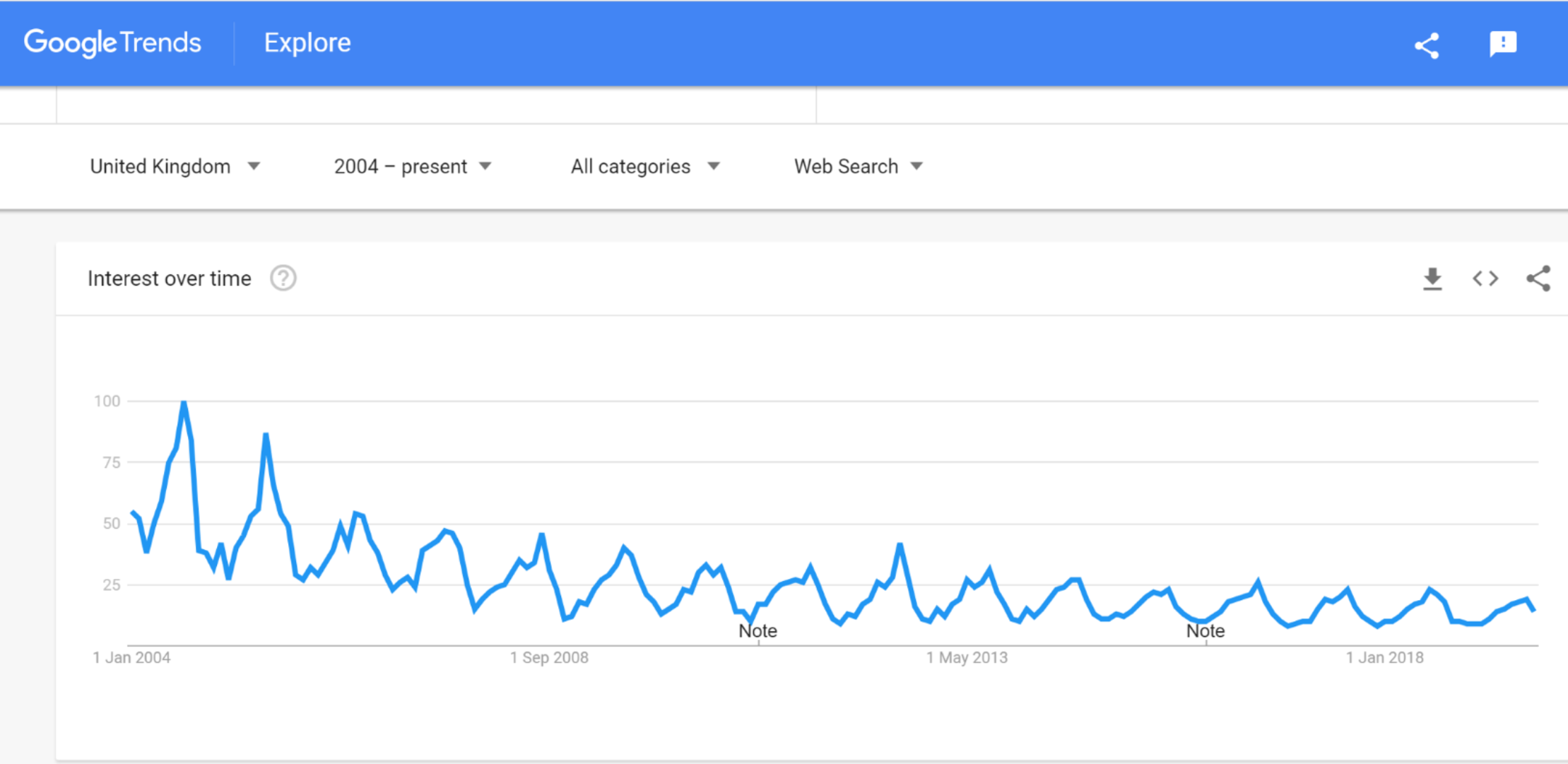The width and height of the screenshot is (1568, 764).
Task: Open the send feedback icon in header
Action: [1502, 44]
